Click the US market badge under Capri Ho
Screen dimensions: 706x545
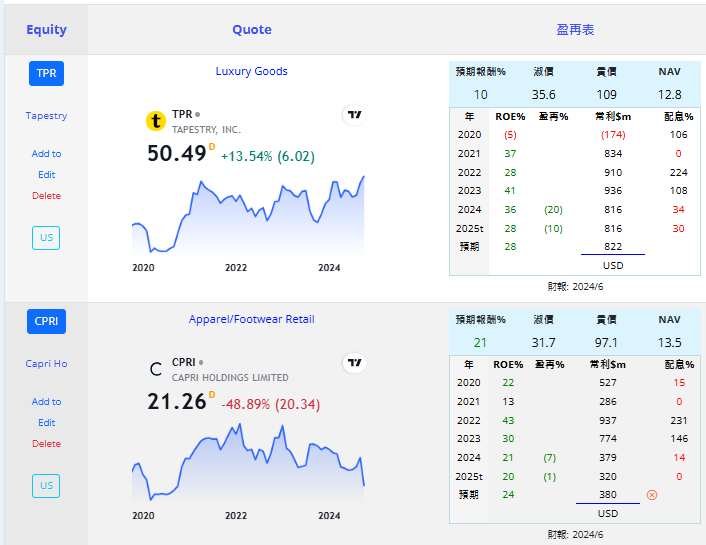pyautogui.click(x=46, y=486)
